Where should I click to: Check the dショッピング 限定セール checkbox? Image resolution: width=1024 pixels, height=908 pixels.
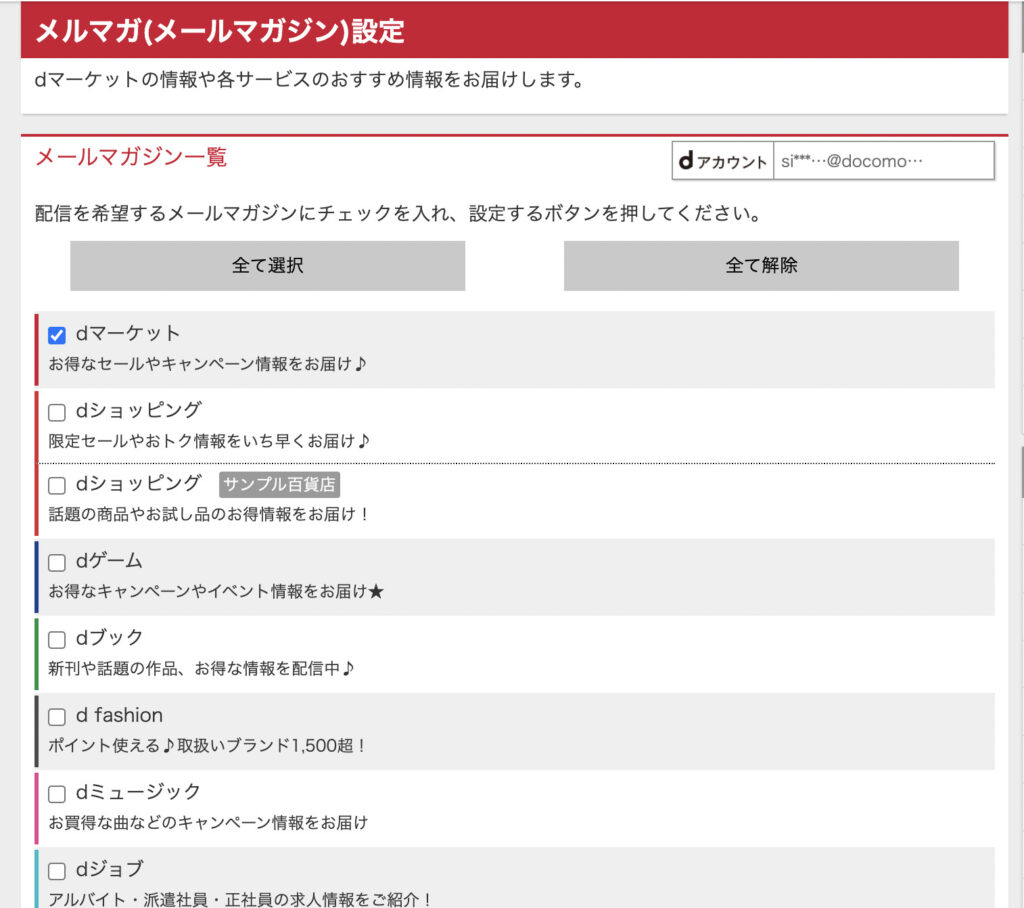point(57,412)
